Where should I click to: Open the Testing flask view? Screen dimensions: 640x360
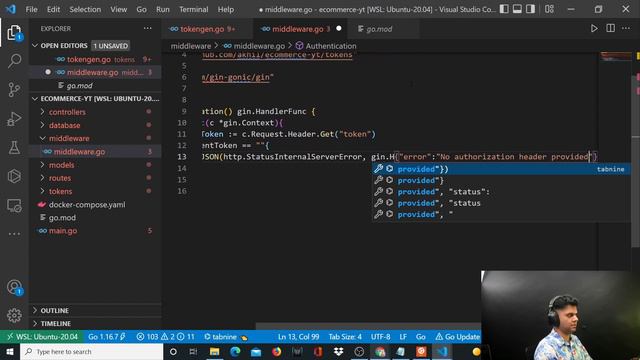[14, 147]
